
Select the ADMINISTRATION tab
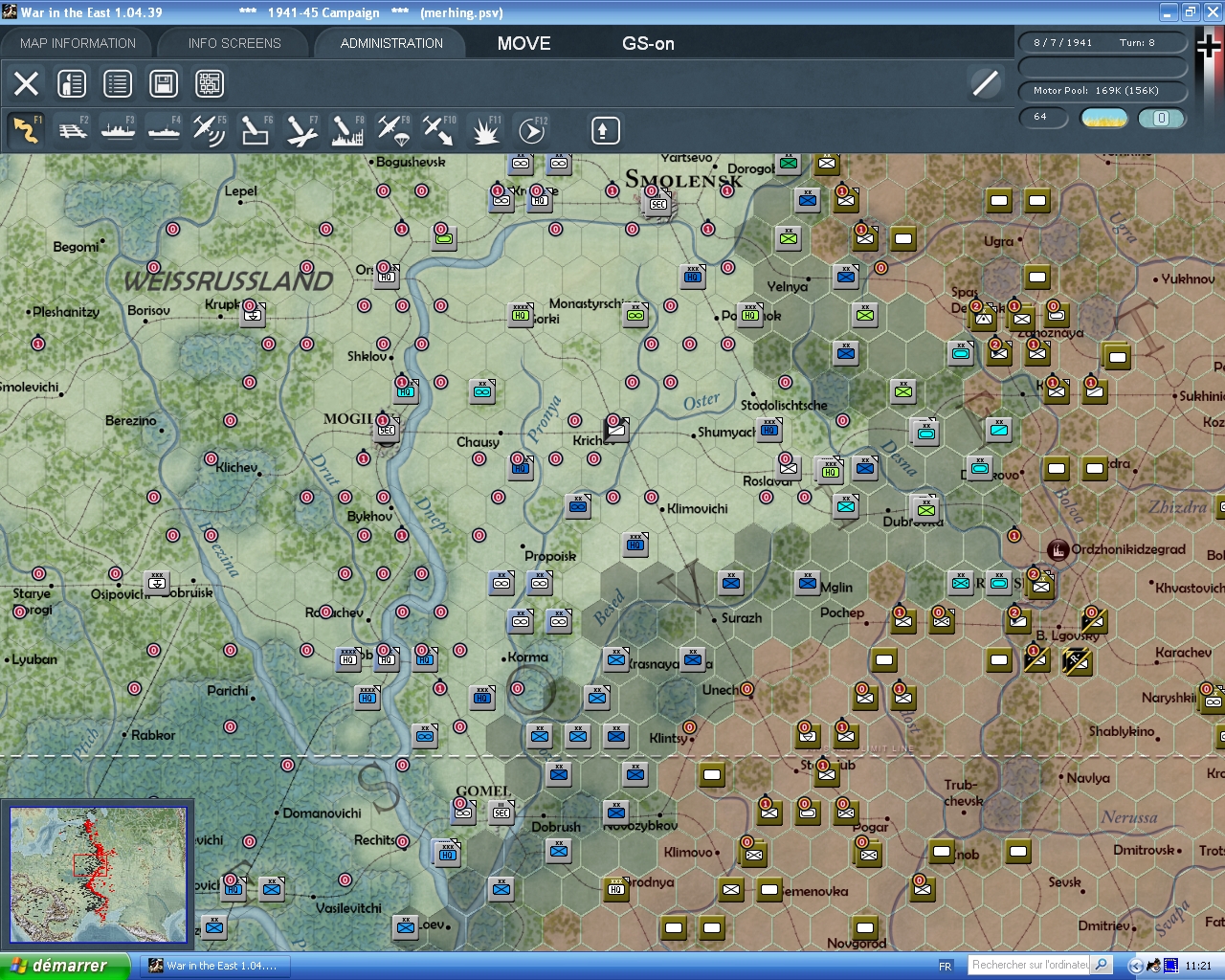pyautogui.click(x=391, y=43)
